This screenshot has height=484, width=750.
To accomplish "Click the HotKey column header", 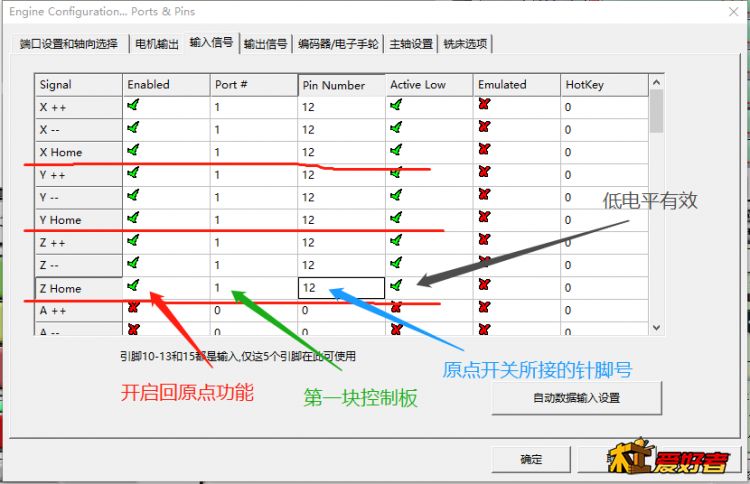I will 604,85.
